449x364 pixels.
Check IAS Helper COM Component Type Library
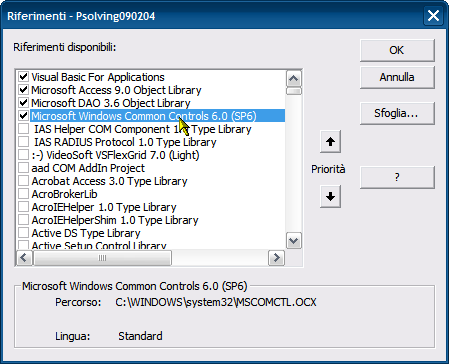23,129
